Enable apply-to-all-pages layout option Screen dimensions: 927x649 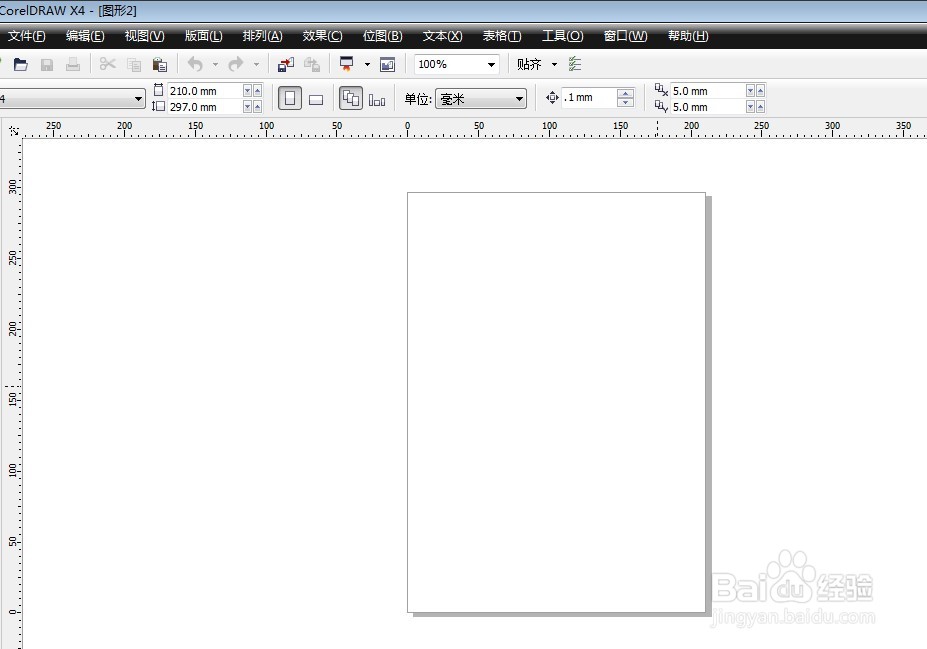351,98
